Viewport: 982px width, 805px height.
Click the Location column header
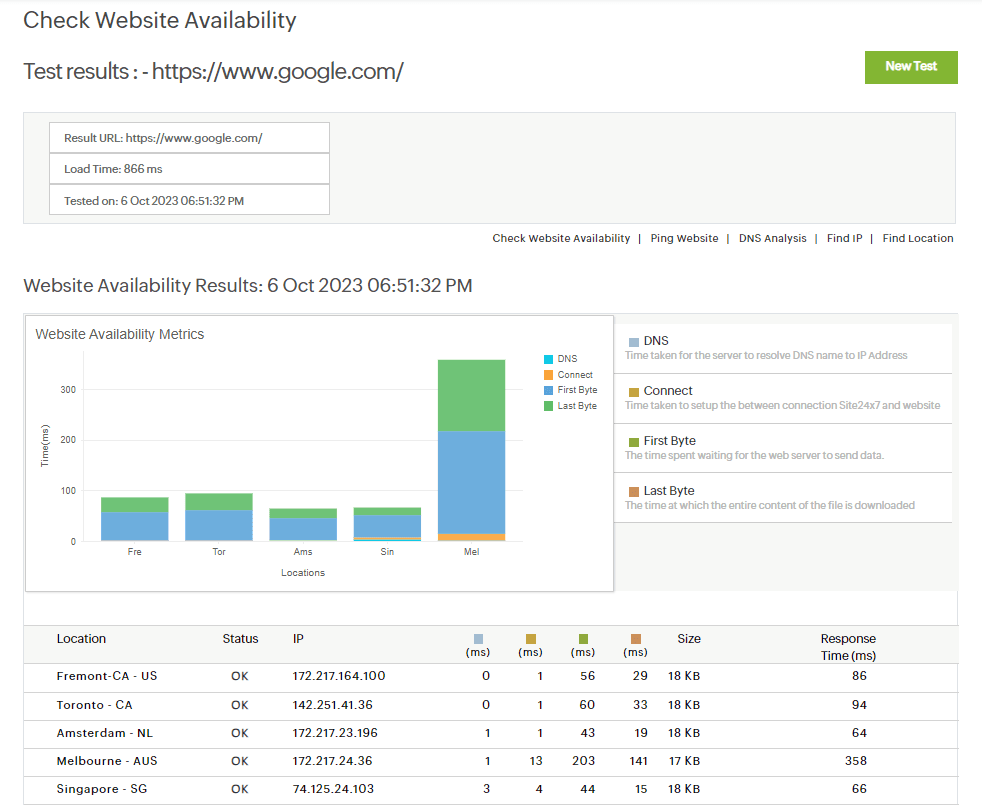click(81, 639)
